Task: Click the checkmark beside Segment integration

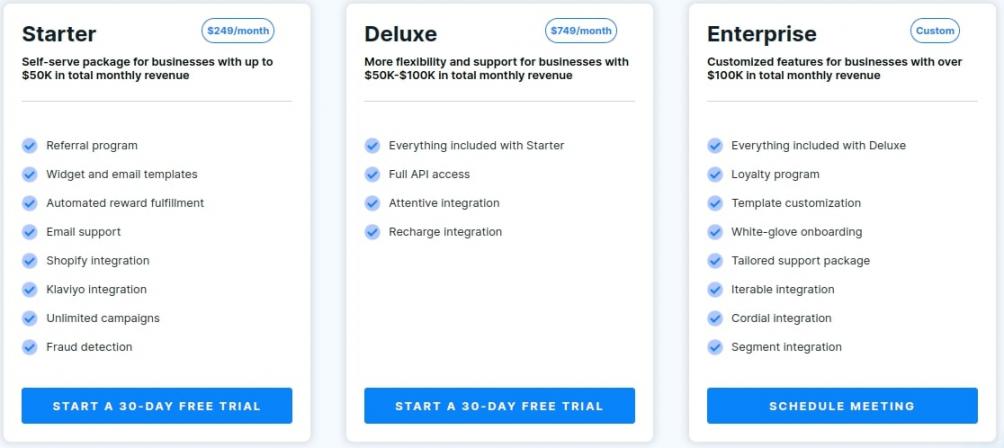Action: pos(715,347)
